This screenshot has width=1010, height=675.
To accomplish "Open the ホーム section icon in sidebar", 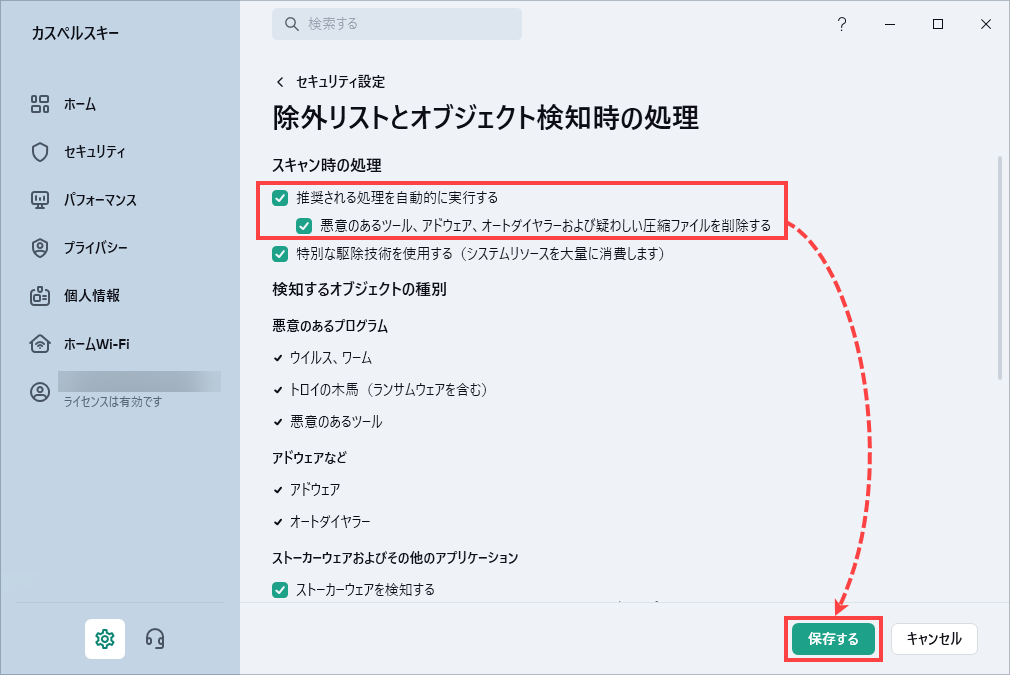I will point(40,103).
